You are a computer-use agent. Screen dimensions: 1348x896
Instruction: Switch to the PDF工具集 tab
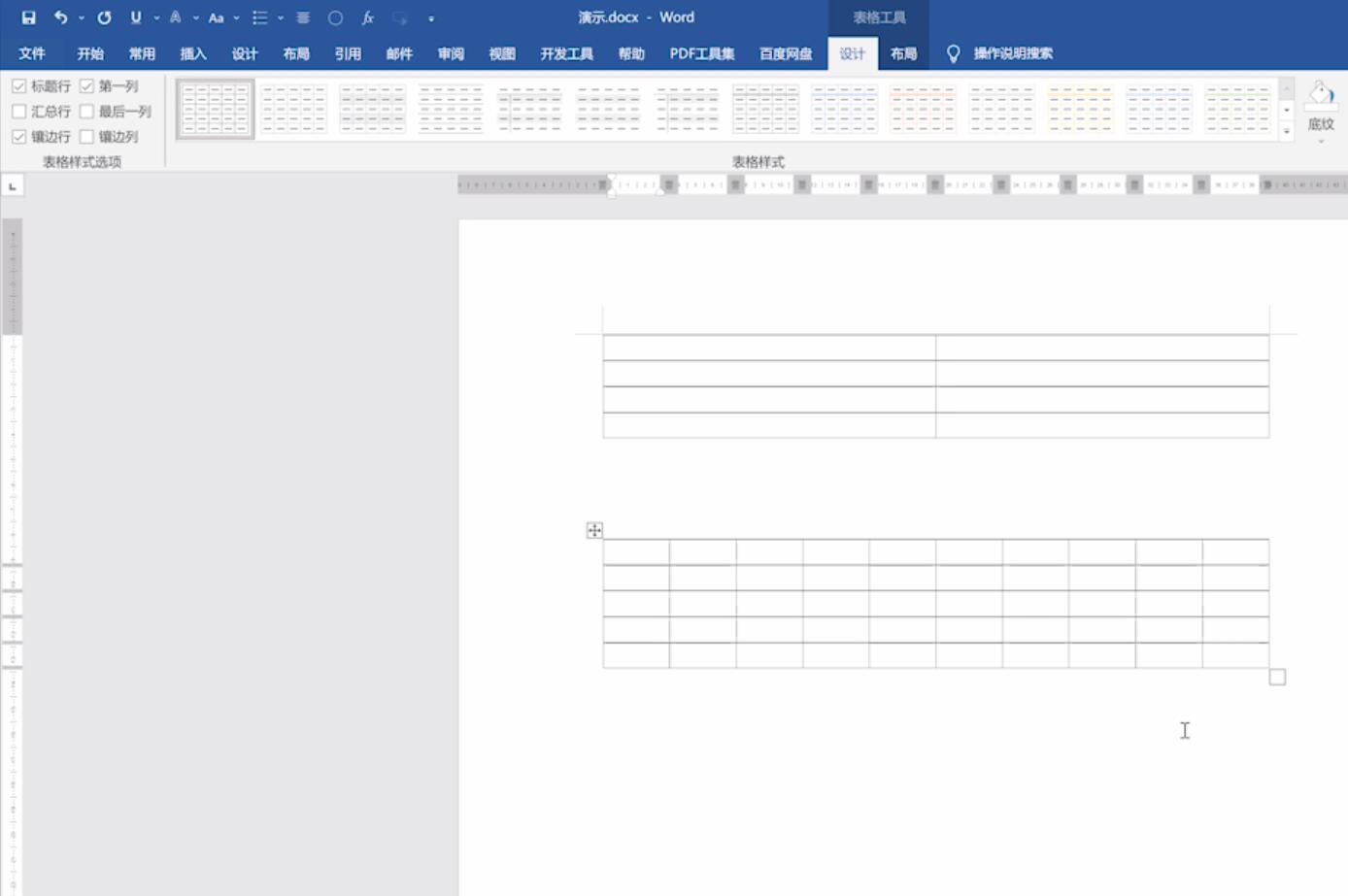tap(702, 53)
